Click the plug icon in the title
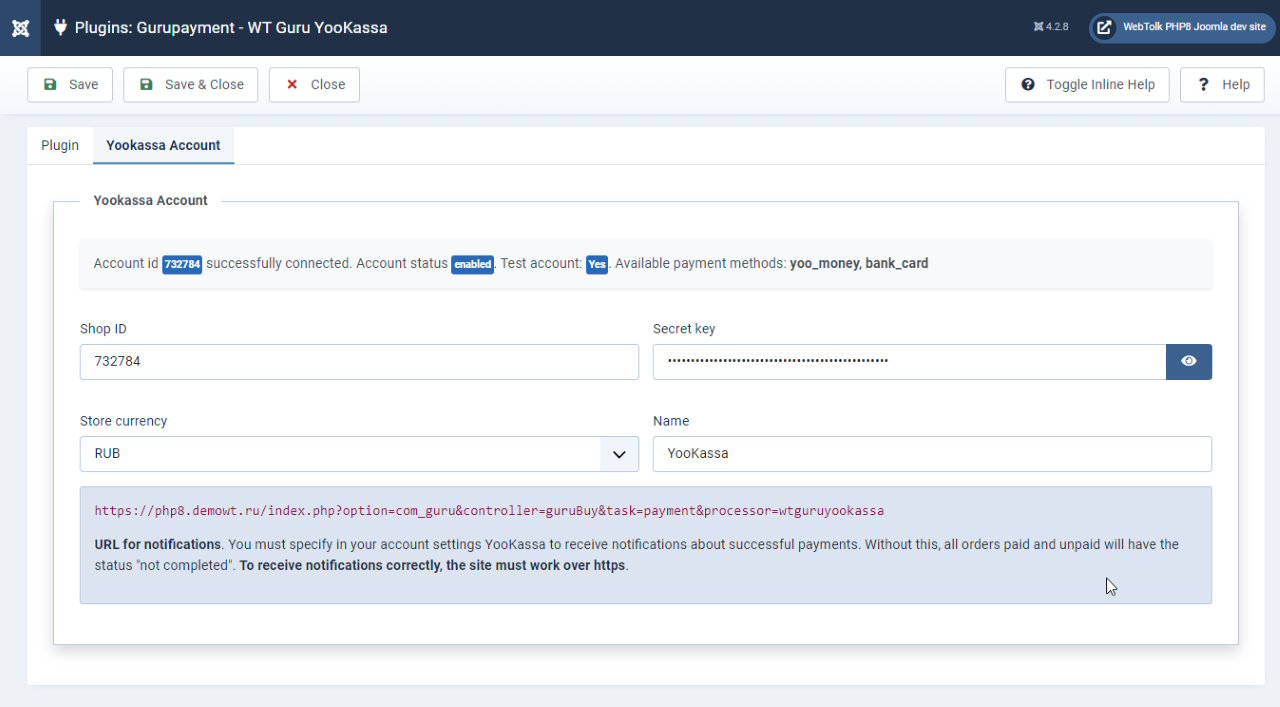The height and width of the screenshot is (707, 1280). 60,28
